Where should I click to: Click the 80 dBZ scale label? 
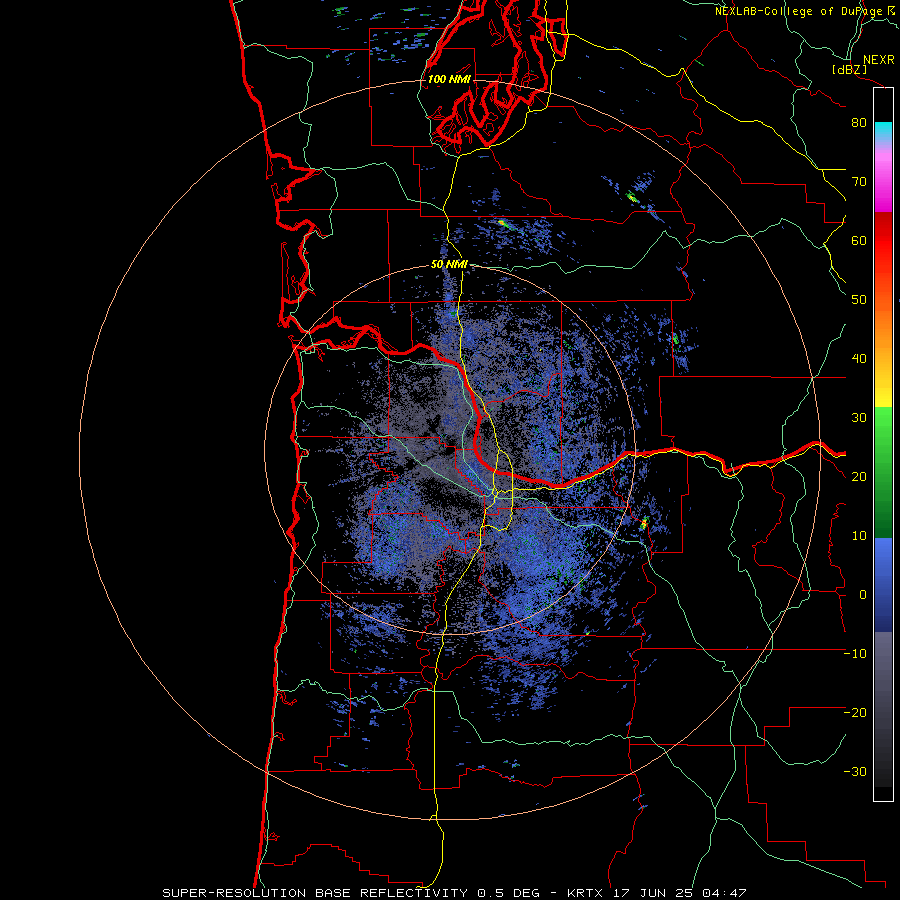859,123
